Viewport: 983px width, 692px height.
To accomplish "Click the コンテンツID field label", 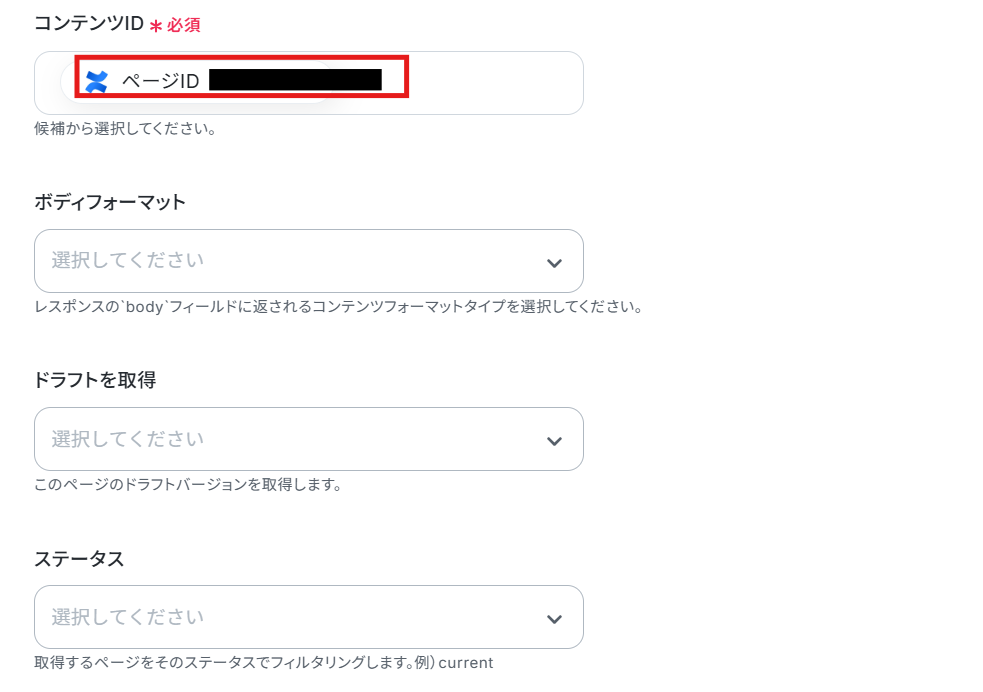I will 89,24.
